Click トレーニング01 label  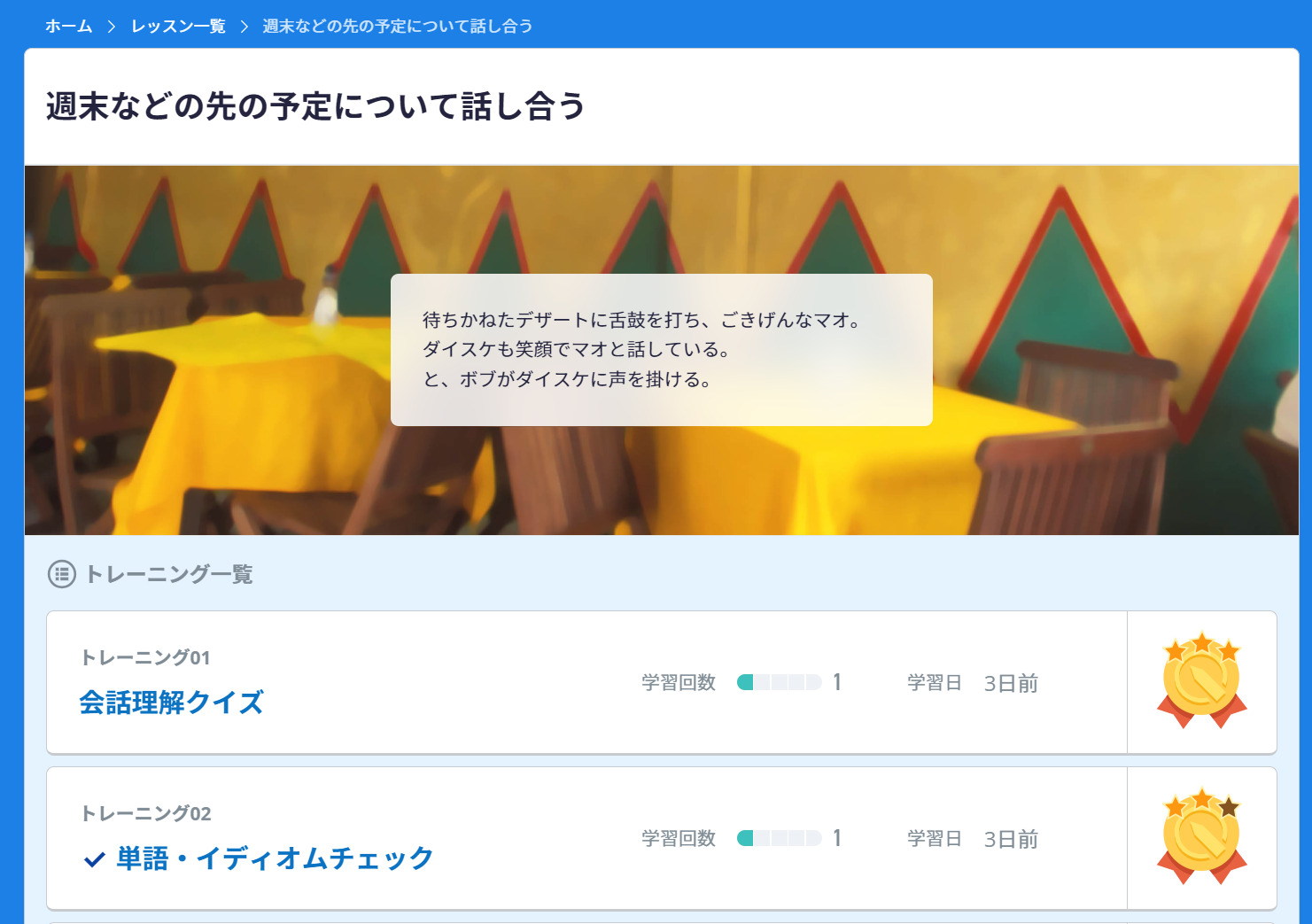tap(145, 657)
